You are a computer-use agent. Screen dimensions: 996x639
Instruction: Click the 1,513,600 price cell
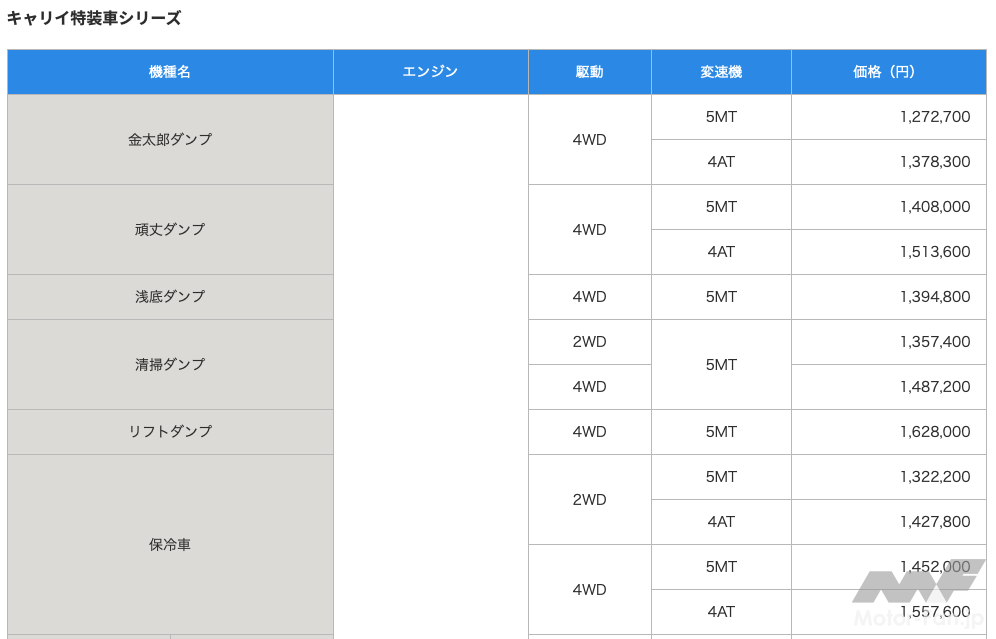pyautogui.click(x=934, y=252)
